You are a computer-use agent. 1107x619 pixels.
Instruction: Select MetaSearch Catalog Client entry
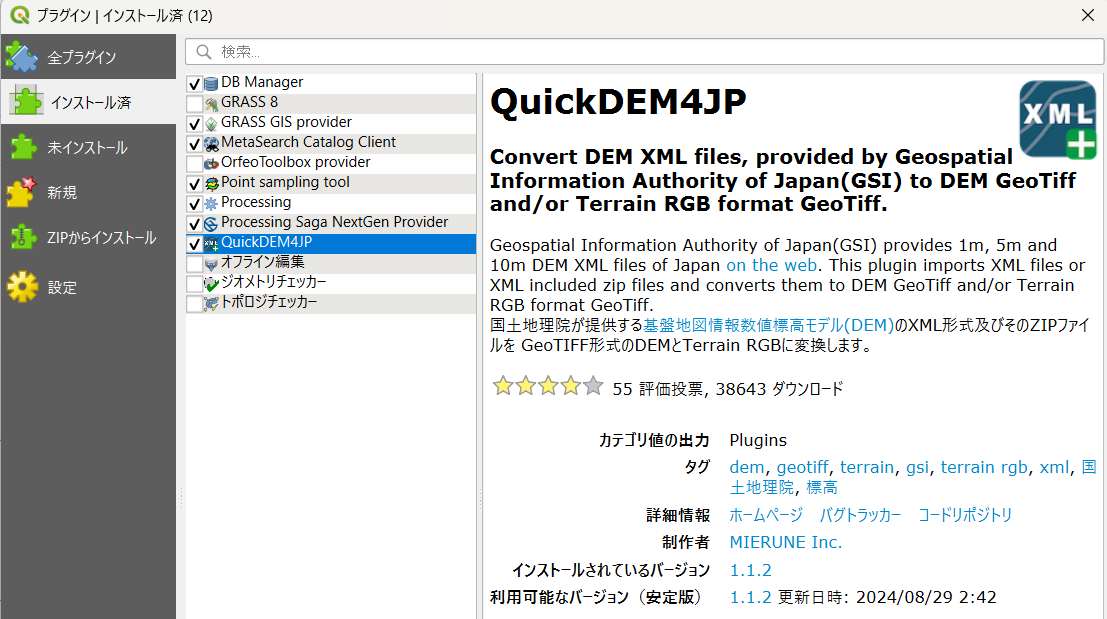coord(309,142)
